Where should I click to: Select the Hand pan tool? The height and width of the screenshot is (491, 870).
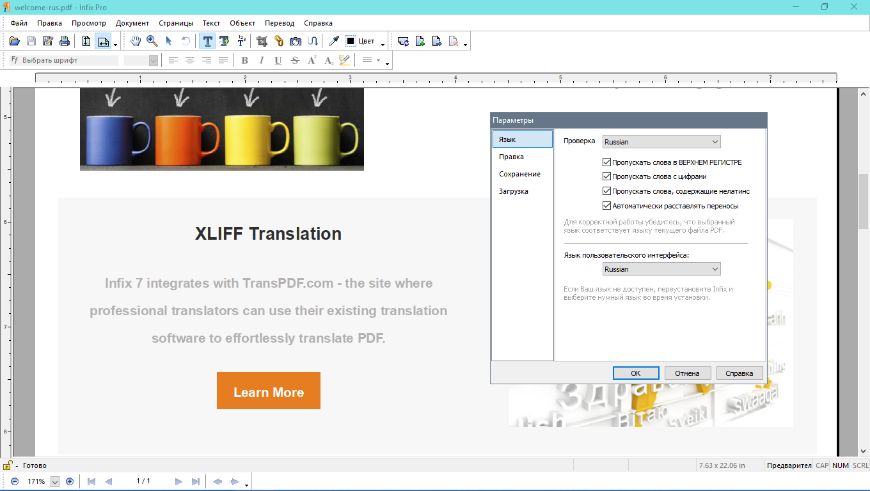click(x=135, y=41)
